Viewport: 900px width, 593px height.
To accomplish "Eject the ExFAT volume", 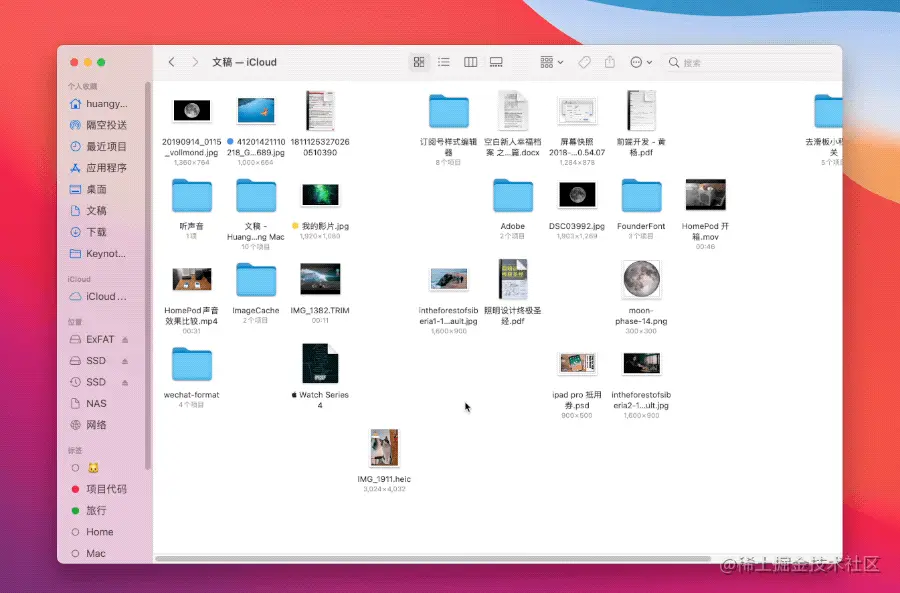I will coord(125,340).
